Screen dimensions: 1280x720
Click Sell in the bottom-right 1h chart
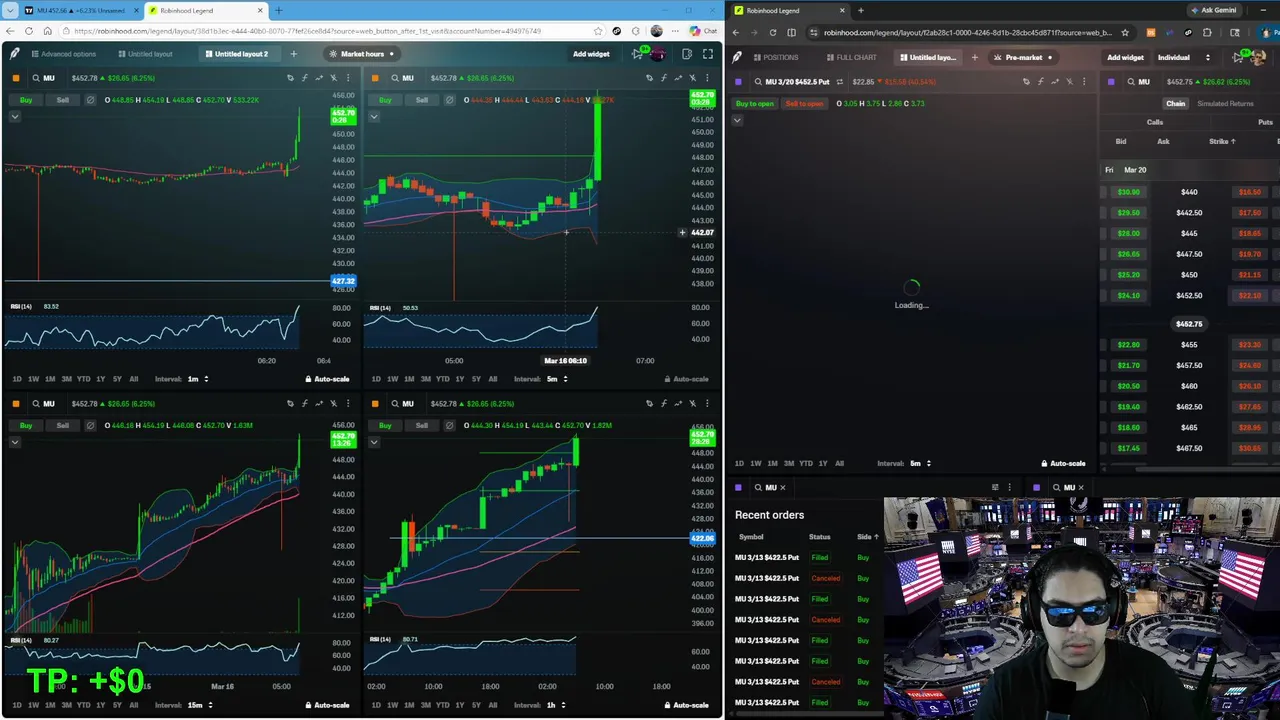click(x=421, y=426)
